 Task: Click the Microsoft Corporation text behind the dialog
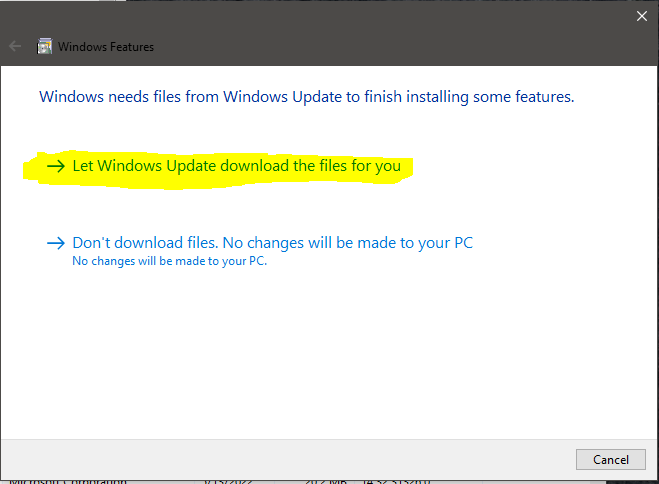(x=68, y=481)
